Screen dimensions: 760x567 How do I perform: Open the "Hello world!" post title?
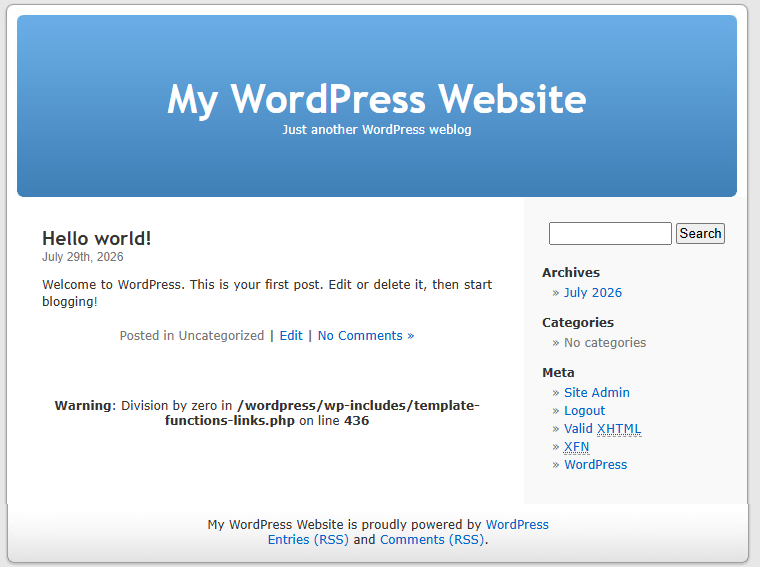(96, 238)
